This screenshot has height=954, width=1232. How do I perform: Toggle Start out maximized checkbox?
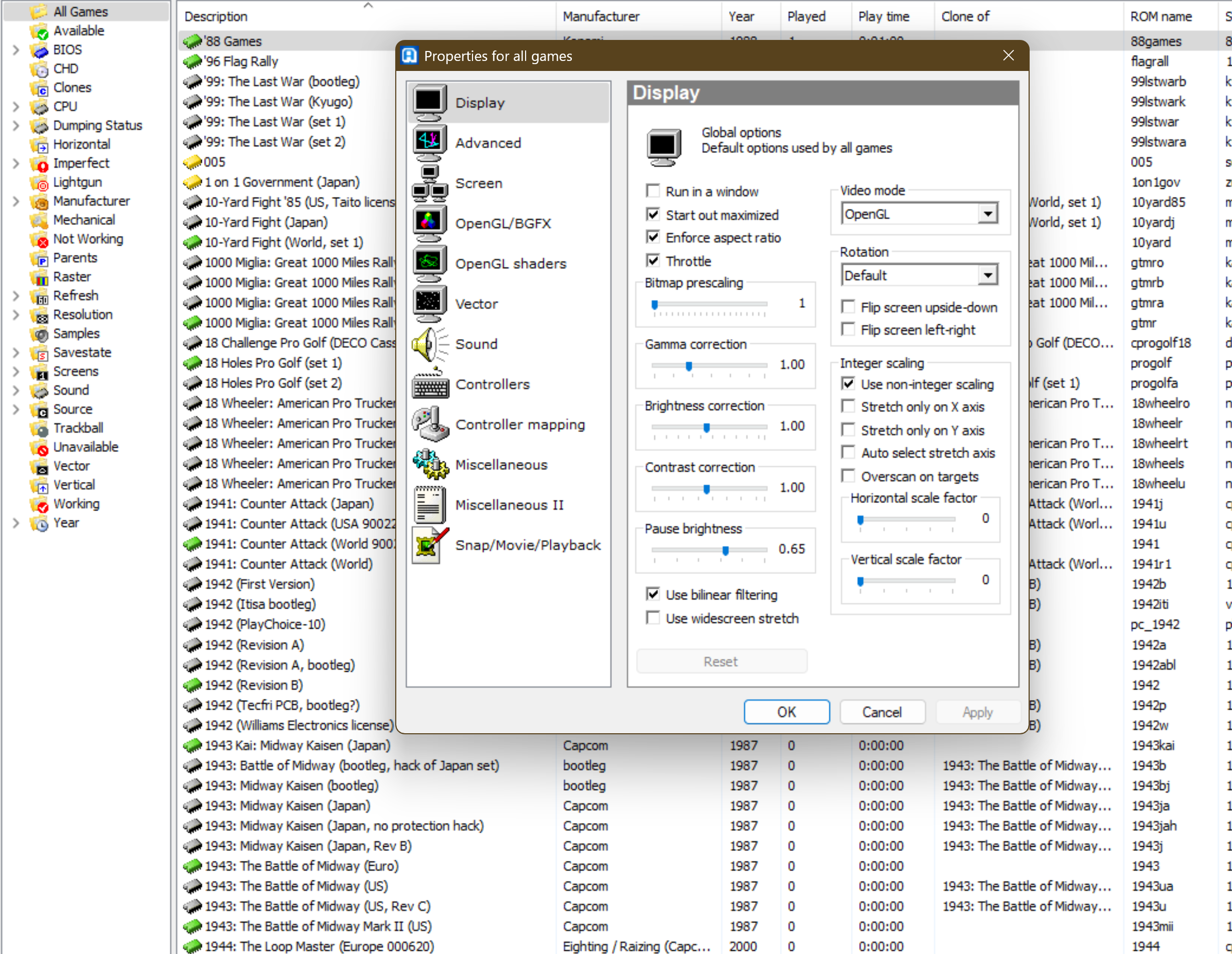pyautogui.click(x=653, y=214)
